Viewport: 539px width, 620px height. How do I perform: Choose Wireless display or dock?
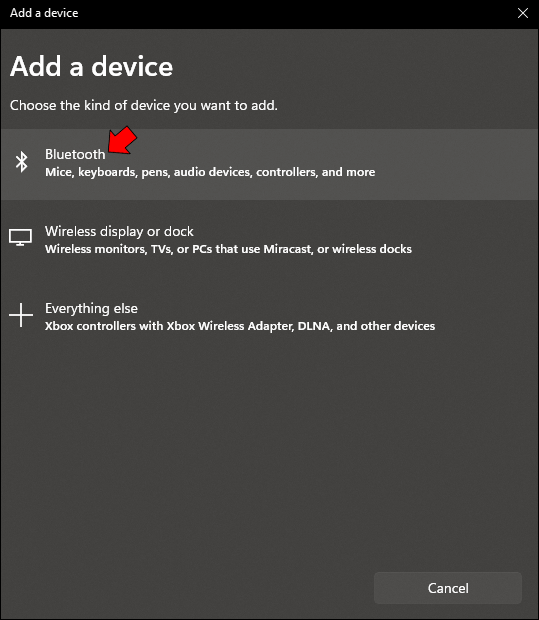pyautogui.click(x=119, y=231)
